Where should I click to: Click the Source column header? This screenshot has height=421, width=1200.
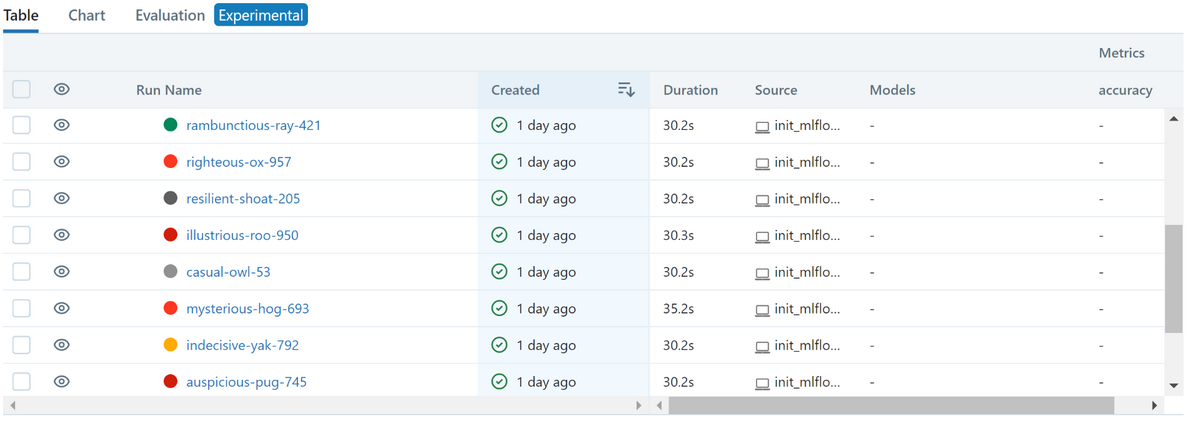776,90
